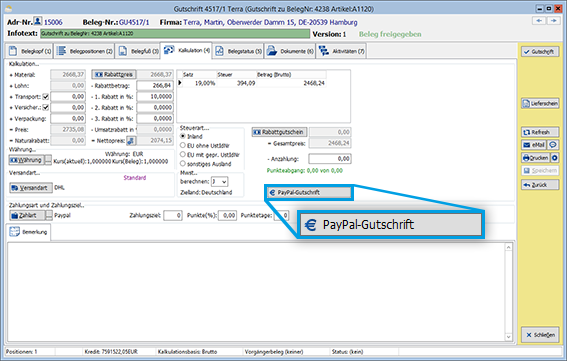567x361 pixels.
Task: Click the Firma Terra, Martin address link
Action: (x=270, y=22)
